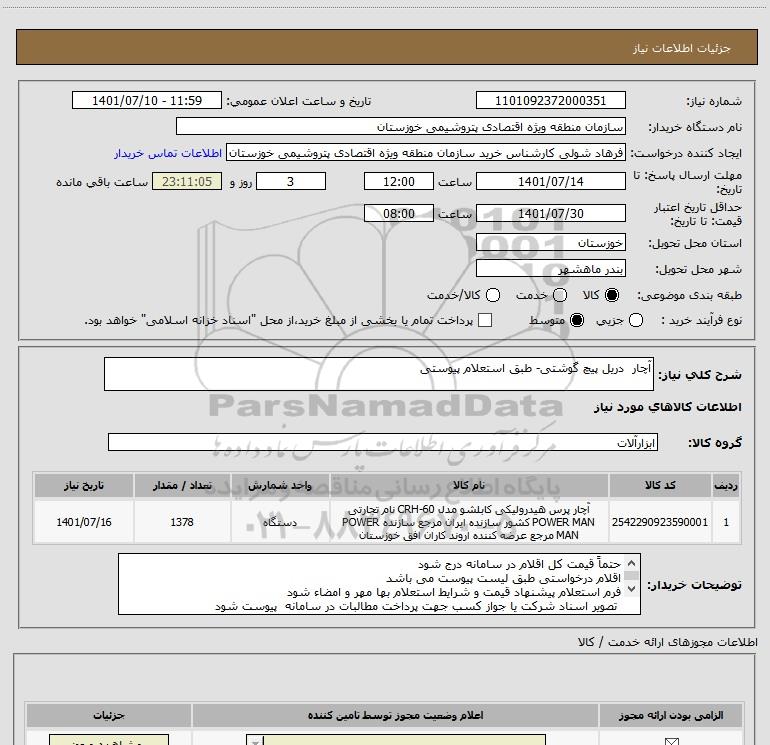This screenshot has height=745, width=770.
Task: Click the validity time field 08:00
Action: click(x=399, y=214)
